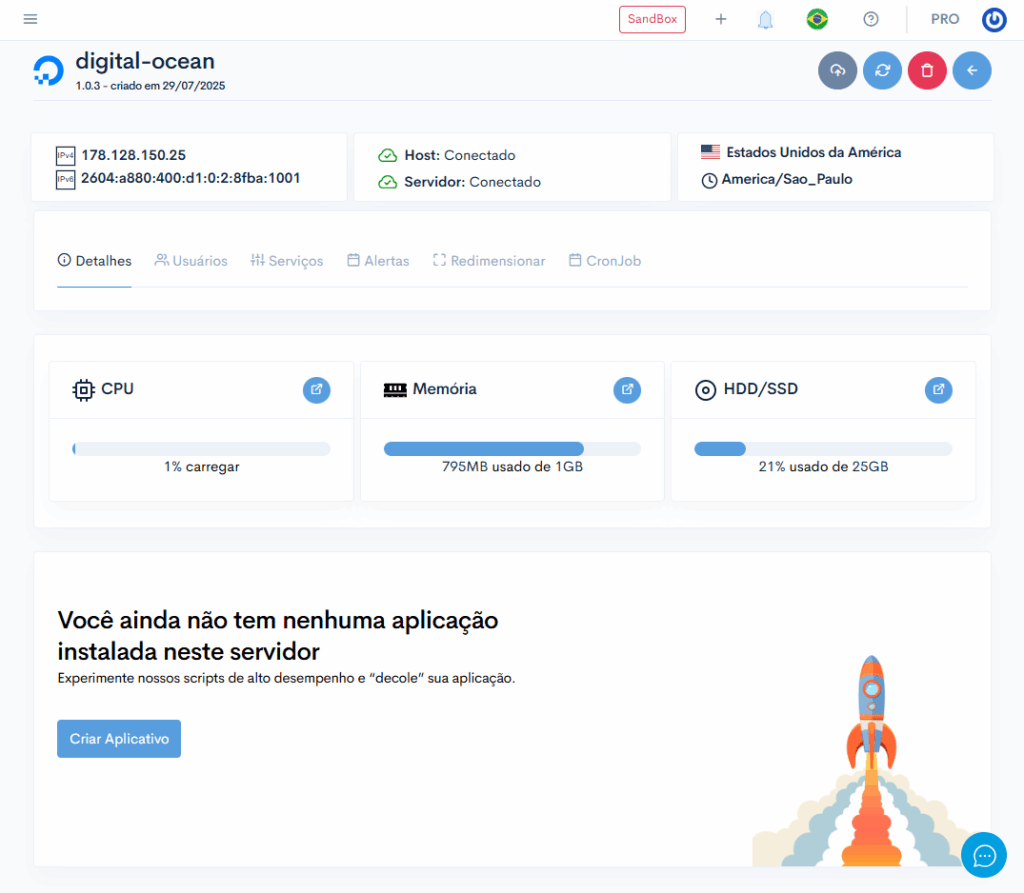The image size is (1024, 893).
Task: Click the DigitalOcean logo icon
Action: click(x=48, y=71)
